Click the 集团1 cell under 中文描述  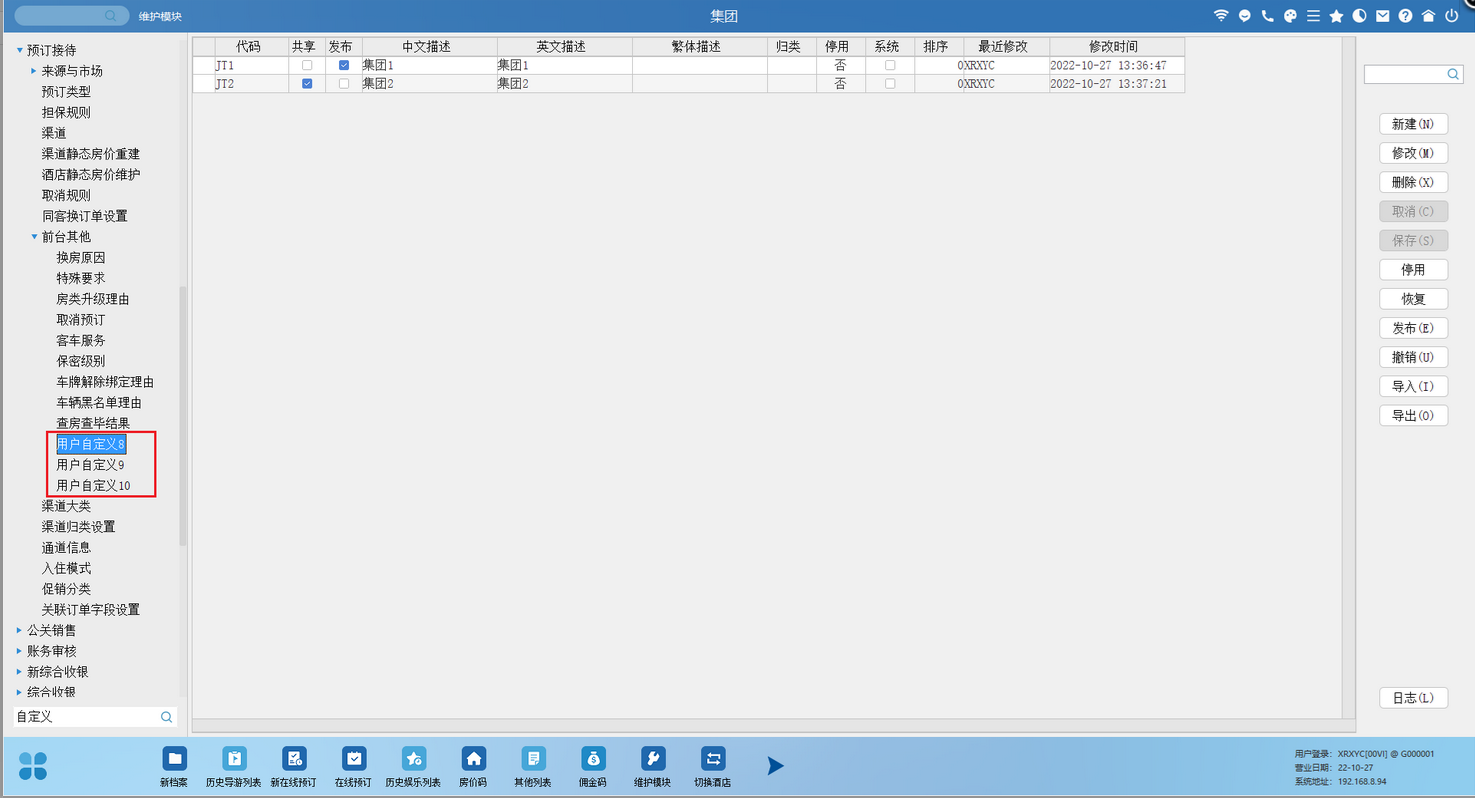(429, 65)
